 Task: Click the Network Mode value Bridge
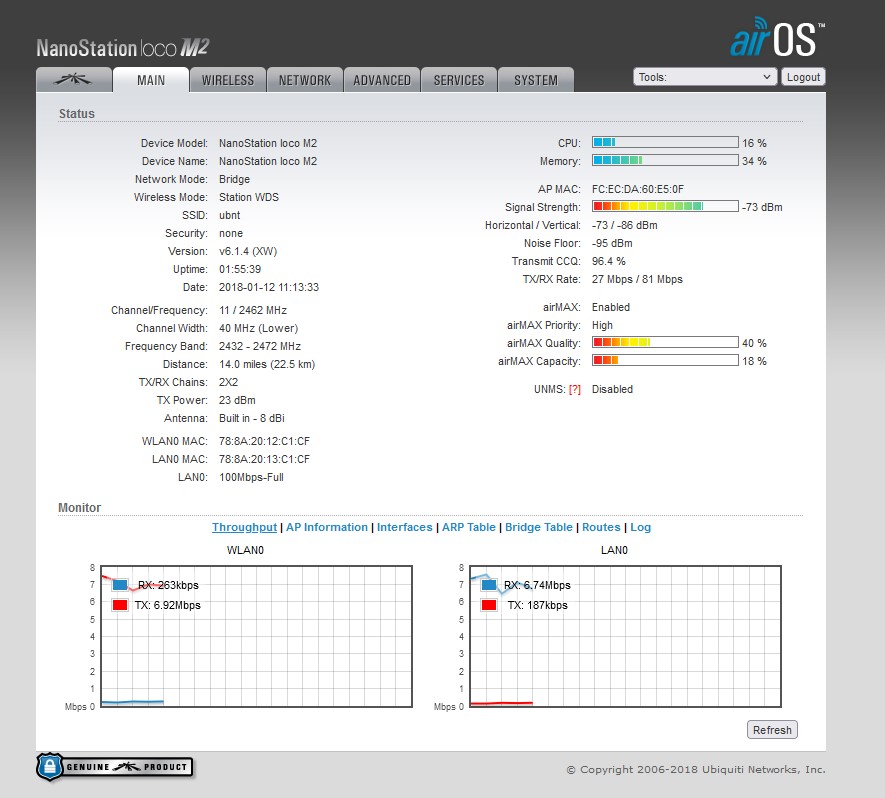tap(234, 179)
